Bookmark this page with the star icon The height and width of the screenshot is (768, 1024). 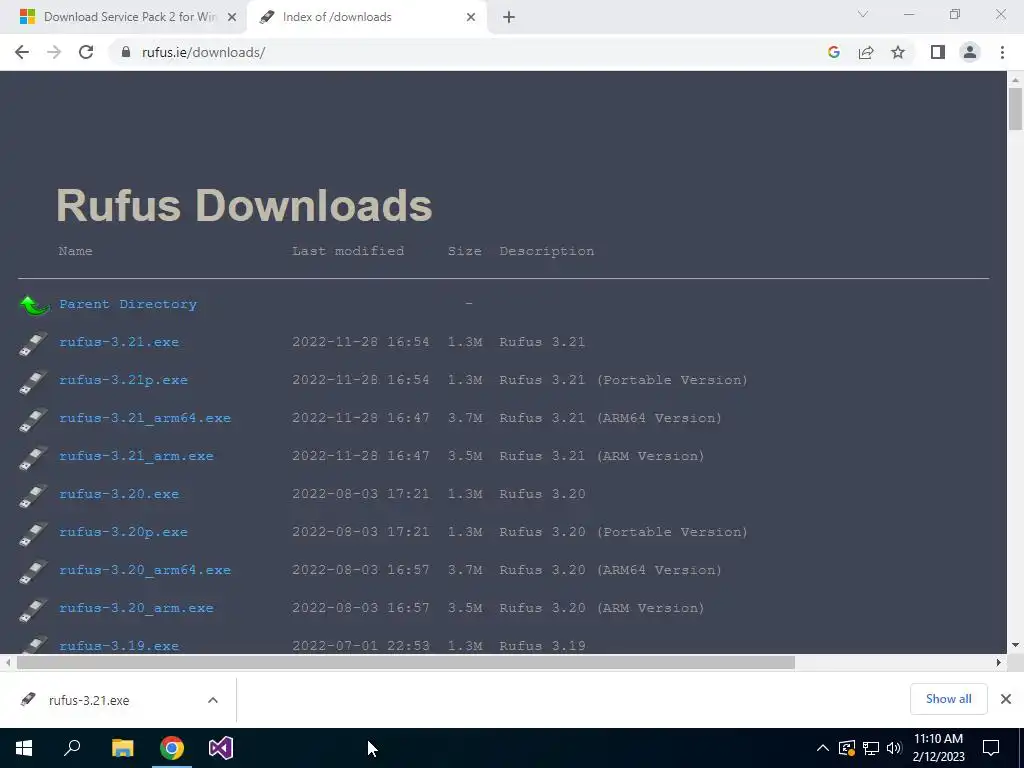coord(898,52)
